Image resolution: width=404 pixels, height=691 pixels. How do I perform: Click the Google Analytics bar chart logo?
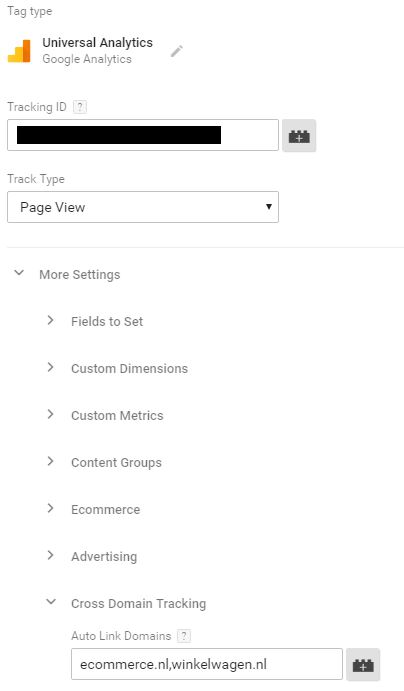19,51
